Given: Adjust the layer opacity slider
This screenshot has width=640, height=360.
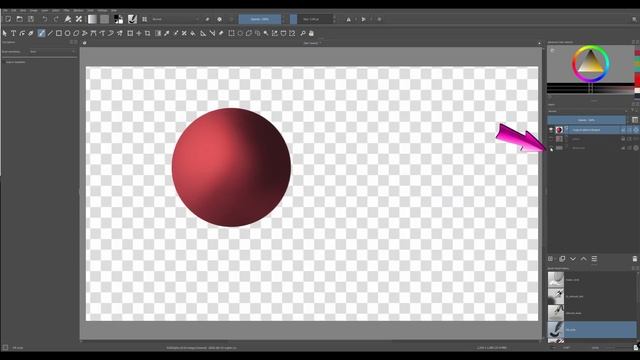Looking at the screenshot, I should coord(587,120).
